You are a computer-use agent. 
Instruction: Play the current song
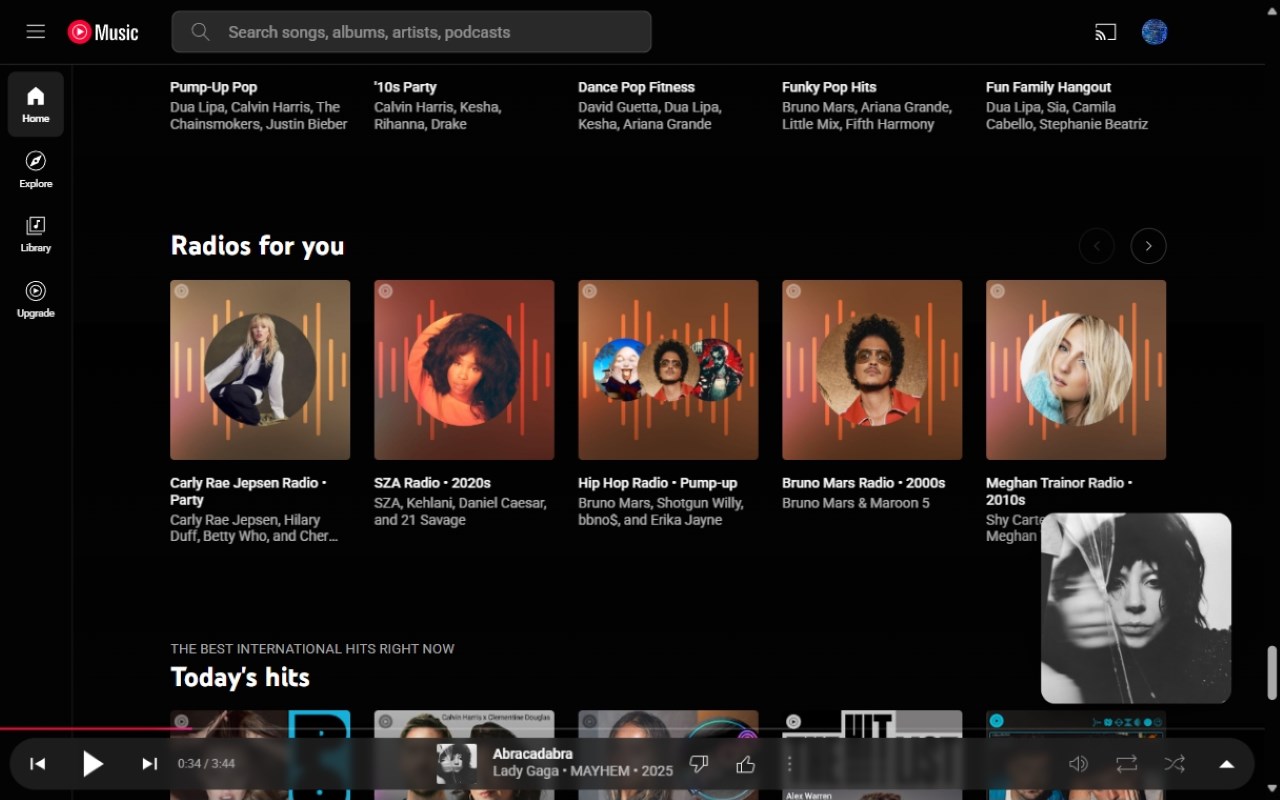click(92, 764)
